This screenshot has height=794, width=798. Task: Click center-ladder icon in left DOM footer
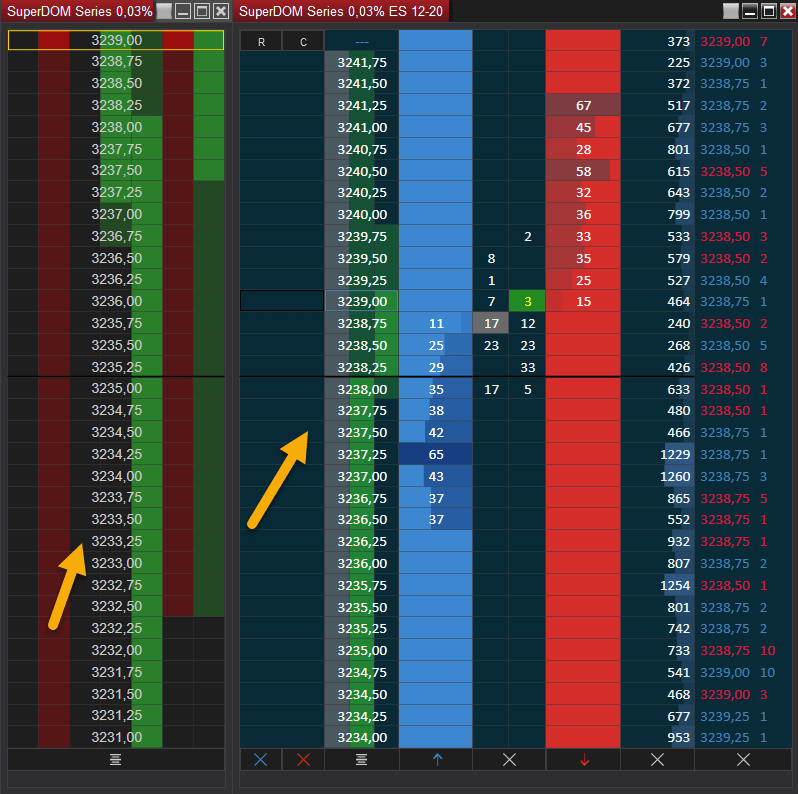[x=116, y=760]
